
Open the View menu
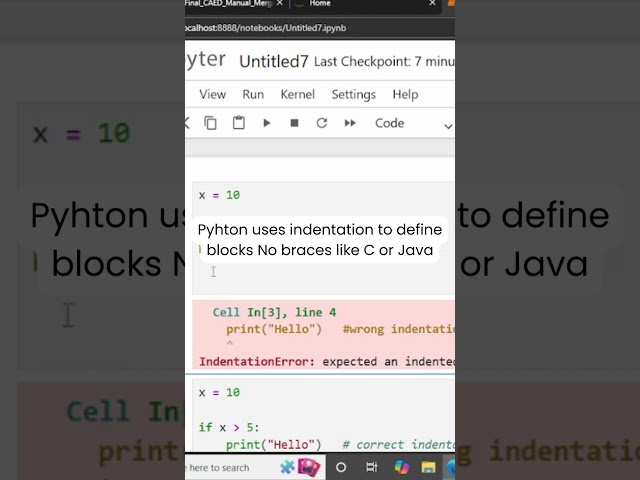click(x=212, y=94)
